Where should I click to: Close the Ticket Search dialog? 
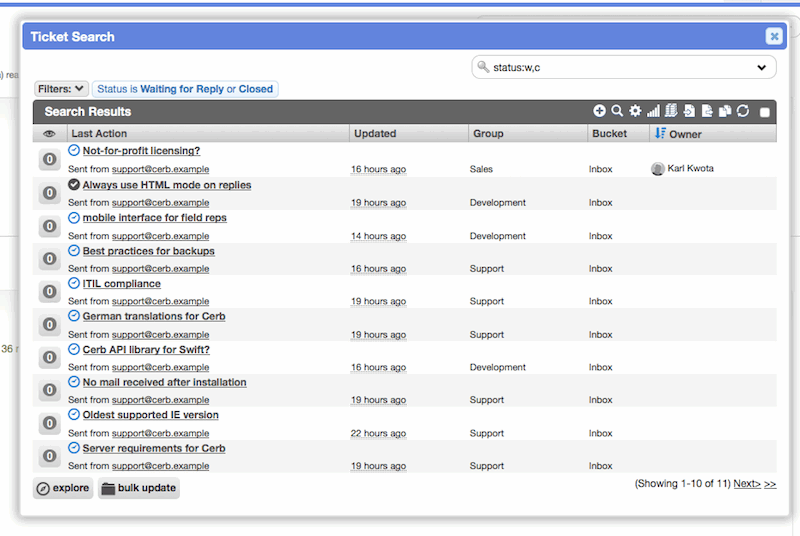tap(774, 36)
